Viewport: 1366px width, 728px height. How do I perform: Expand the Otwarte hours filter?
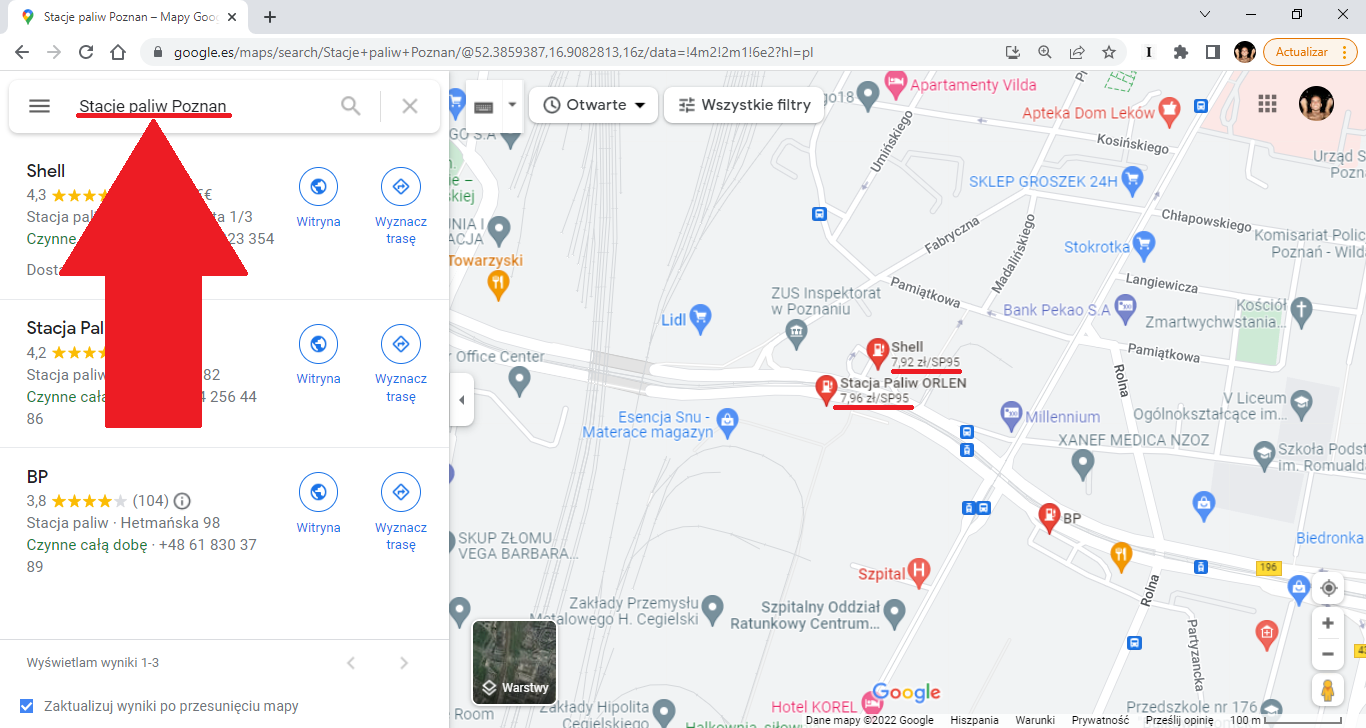coord(593,105)
